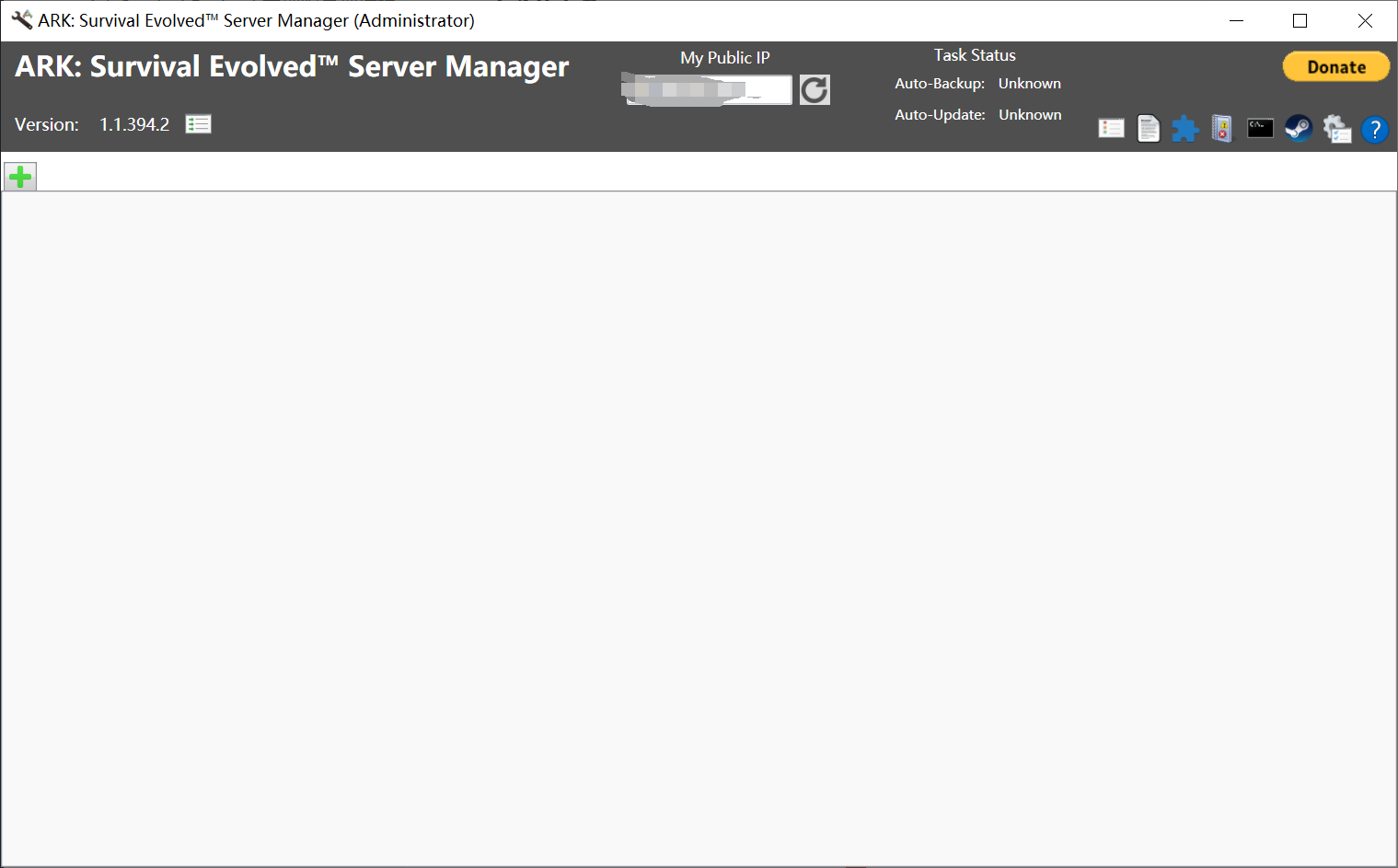
Task: Open version notes list icon beside 1.1.394.2
Action: 198,124
